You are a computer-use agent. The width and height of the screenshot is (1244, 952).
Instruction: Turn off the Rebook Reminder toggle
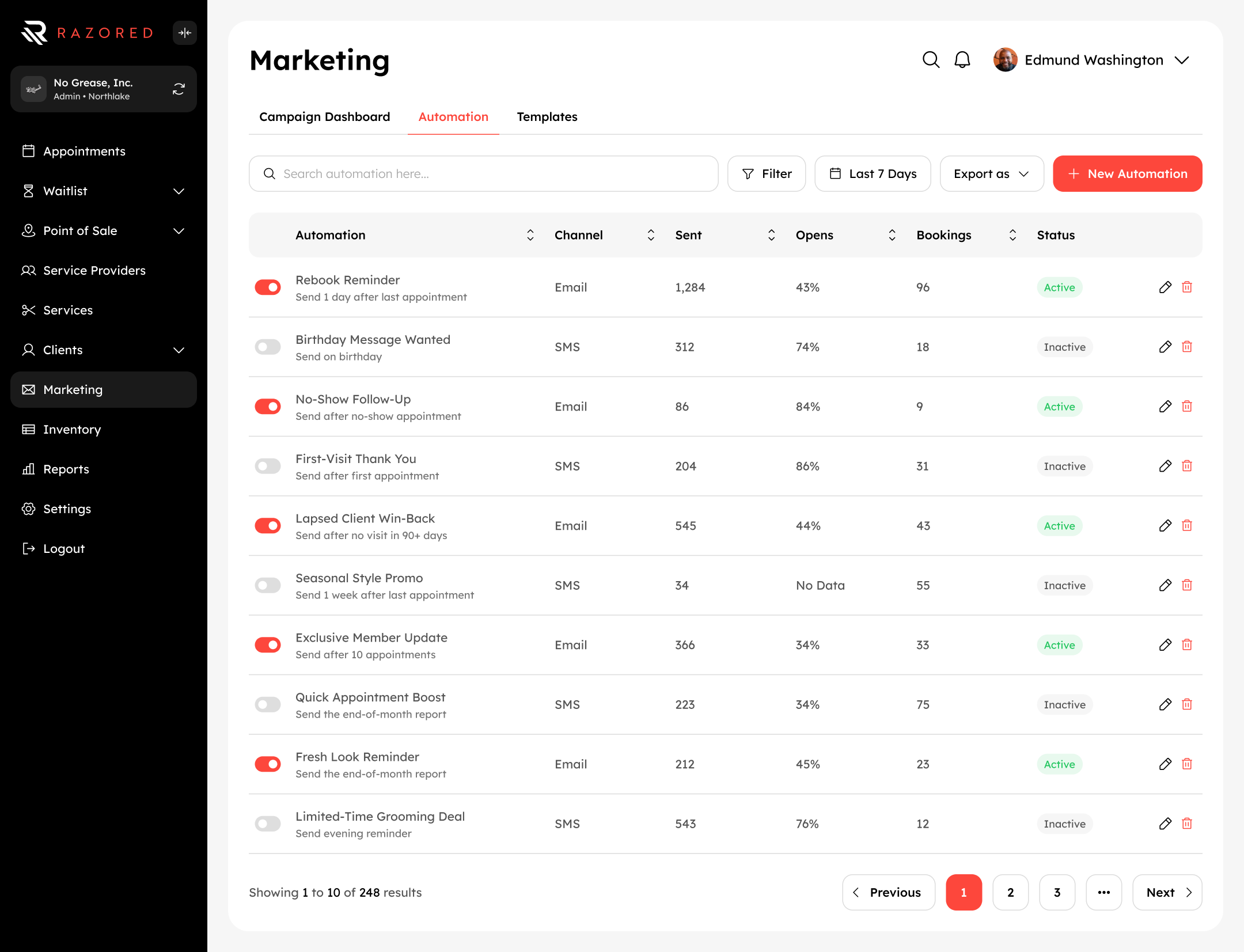[268, 287]
